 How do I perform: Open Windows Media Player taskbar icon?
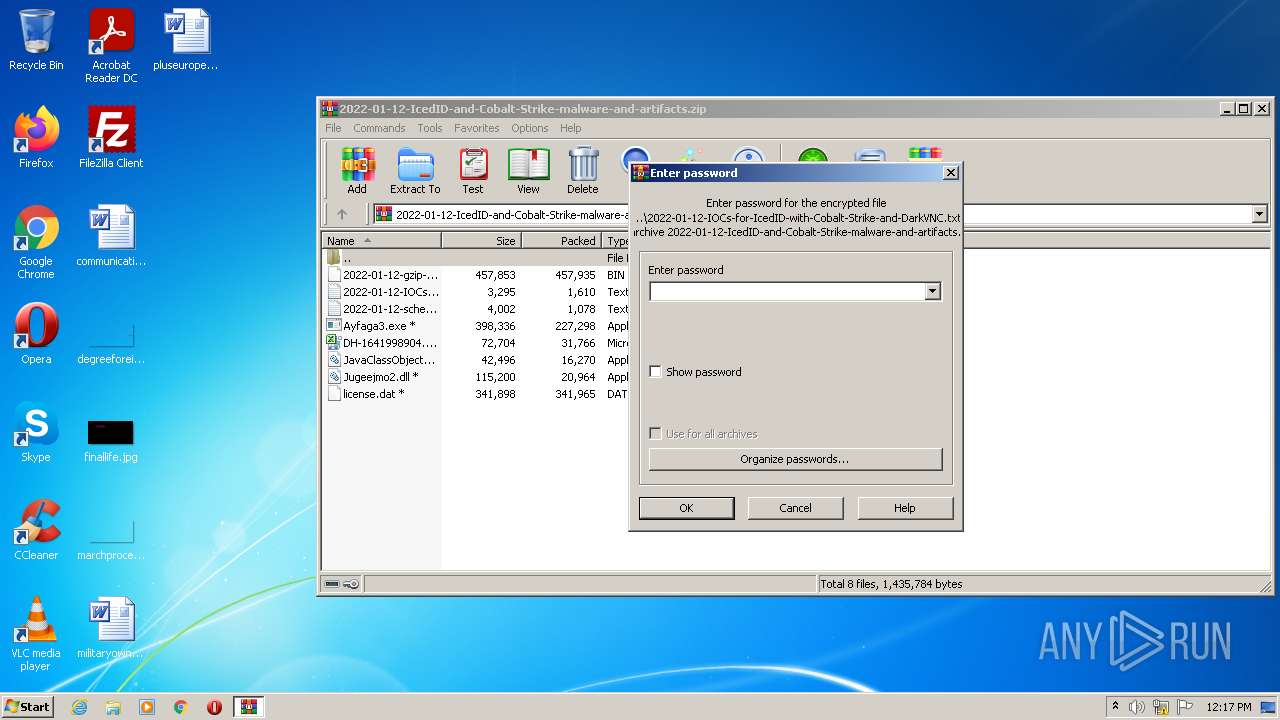[147, 707]
